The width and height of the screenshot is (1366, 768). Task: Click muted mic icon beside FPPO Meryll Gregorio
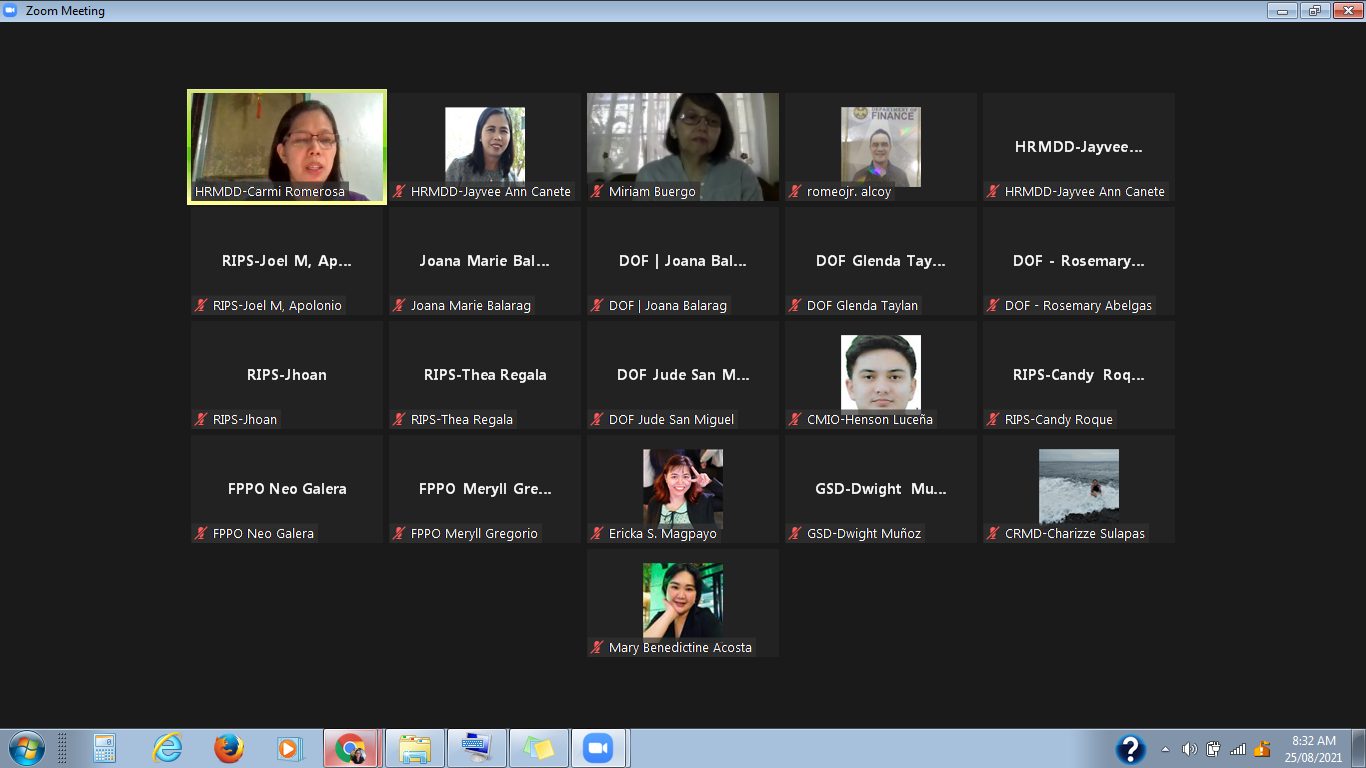[x=399, y=534]
